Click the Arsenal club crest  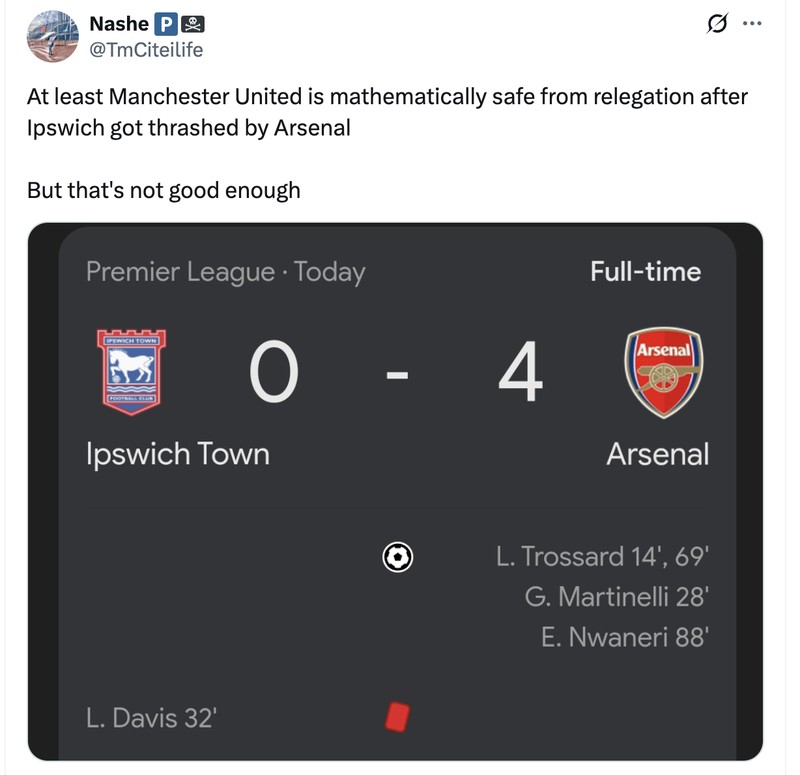click(x=662, y=372)
